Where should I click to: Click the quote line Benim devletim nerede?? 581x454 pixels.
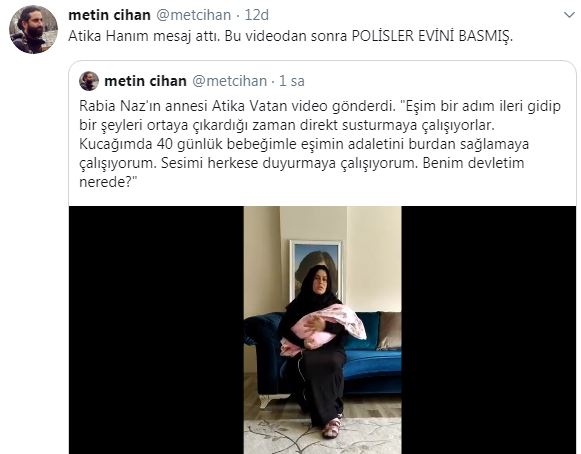pos(302,172)
